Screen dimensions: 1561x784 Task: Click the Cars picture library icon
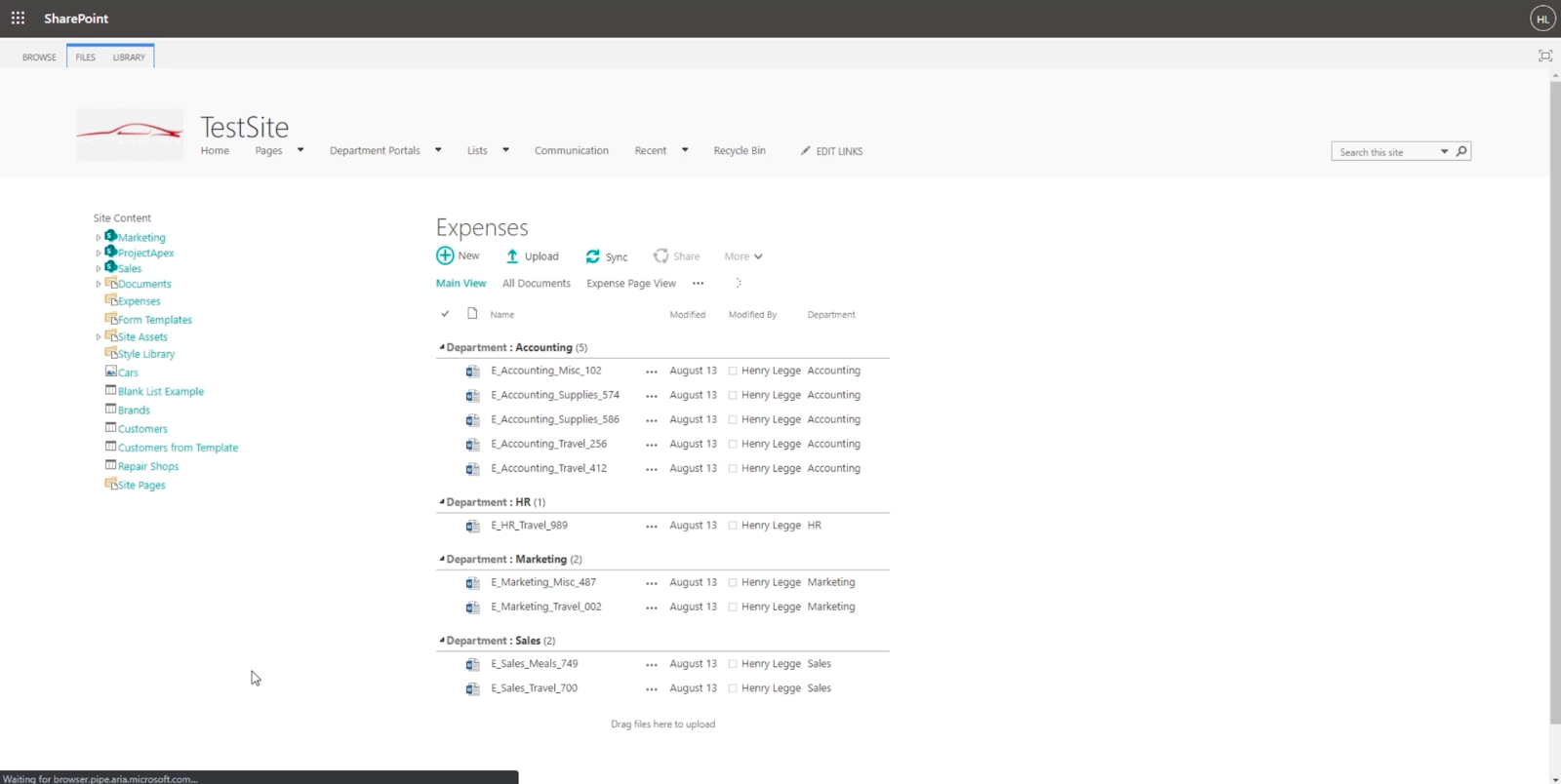(111, 372)
